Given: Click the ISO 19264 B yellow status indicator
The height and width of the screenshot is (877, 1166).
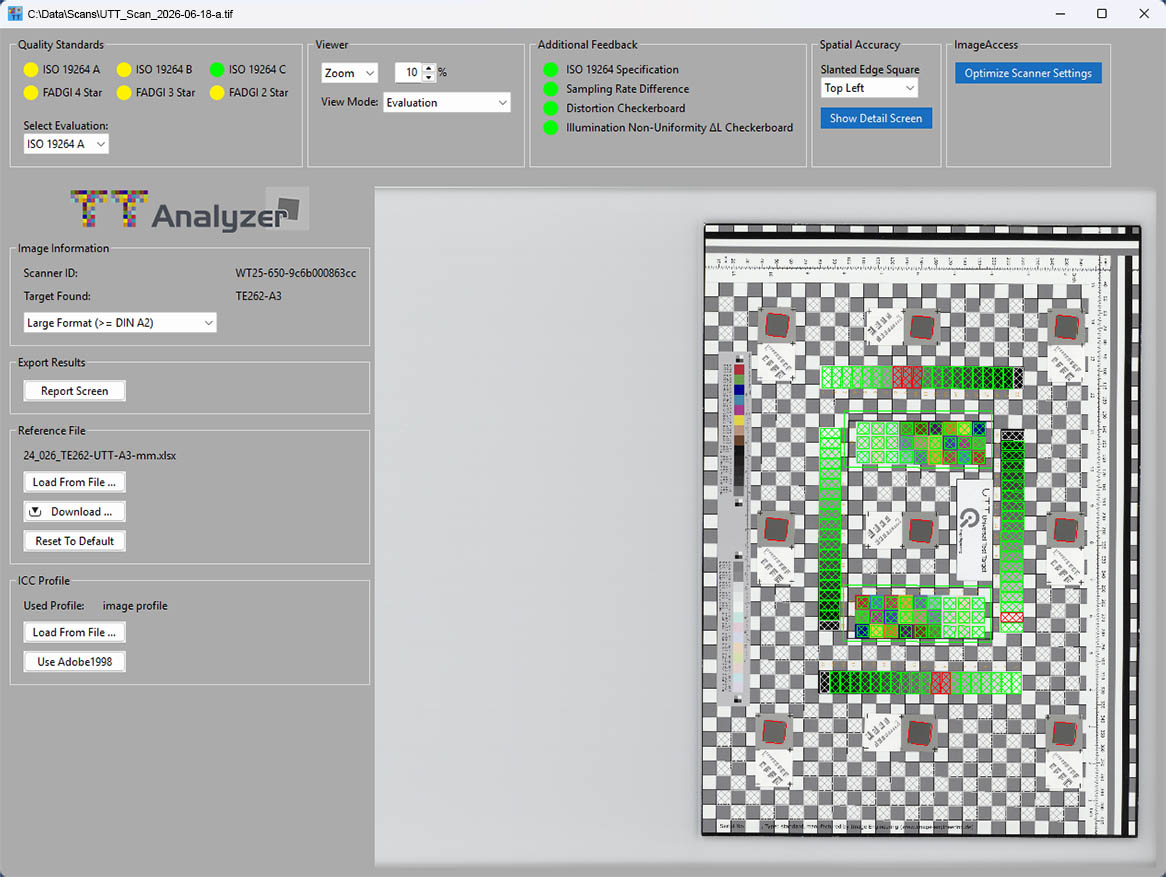Looking at the screenshot, I should click(x=123, y=69).
